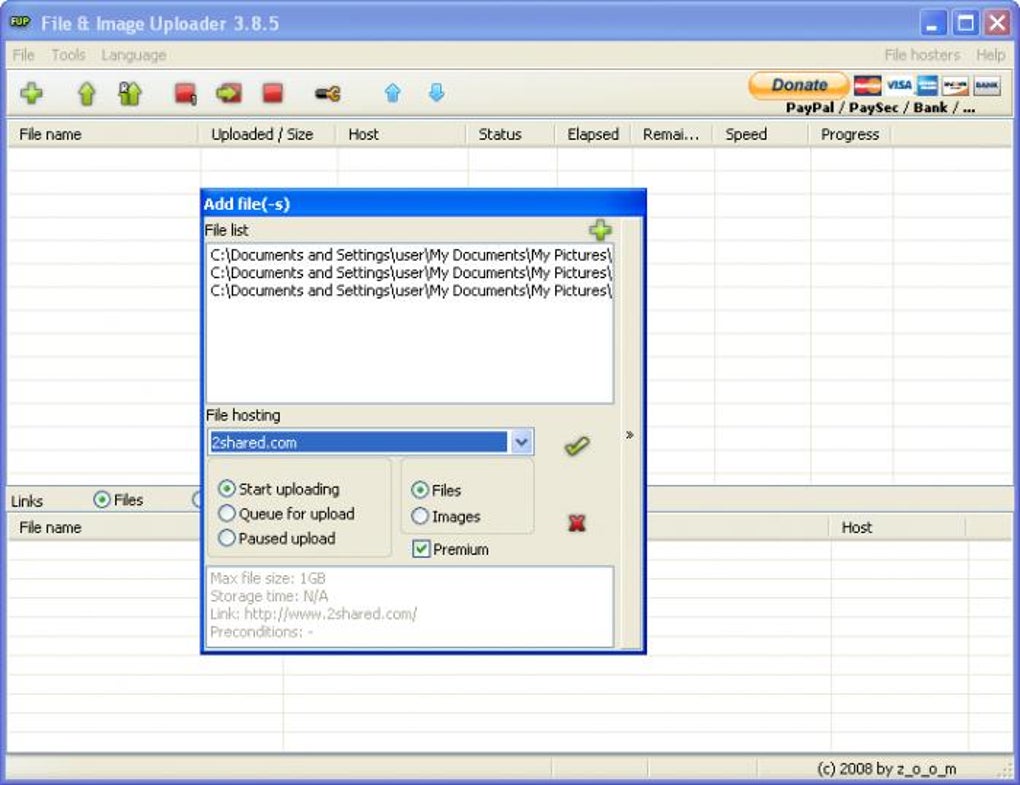The height and width of the screenshot is (785, 1020).
Task: Click the Progress column header
Action: (x=850, y=135)
